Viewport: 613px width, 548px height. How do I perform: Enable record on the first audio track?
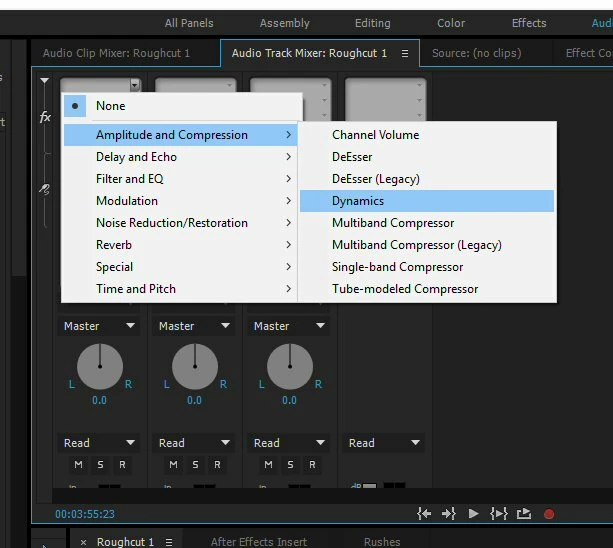point(122,464)
